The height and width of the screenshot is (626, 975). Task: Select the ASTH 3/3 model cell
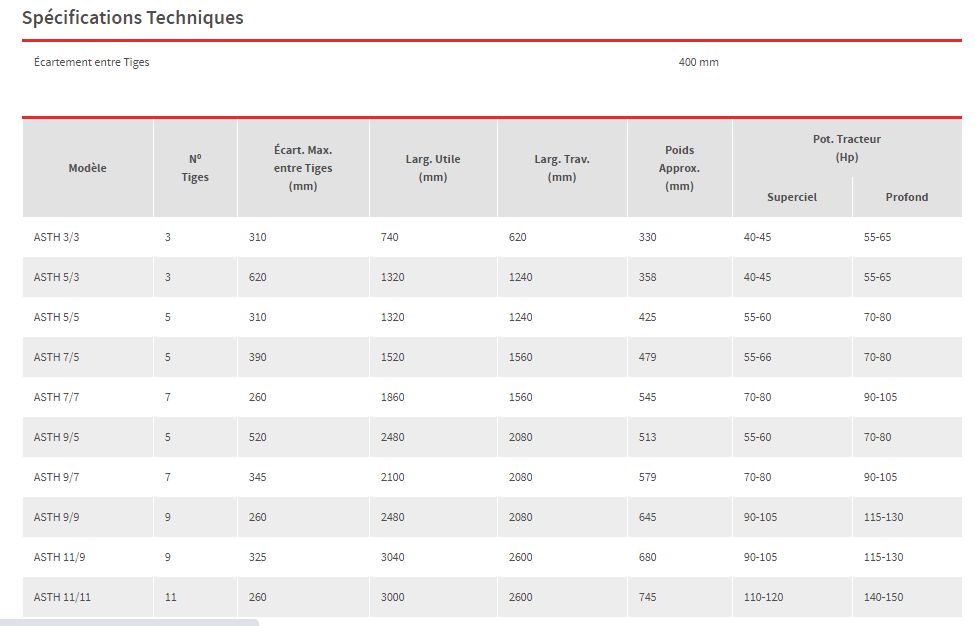(56, 237)
